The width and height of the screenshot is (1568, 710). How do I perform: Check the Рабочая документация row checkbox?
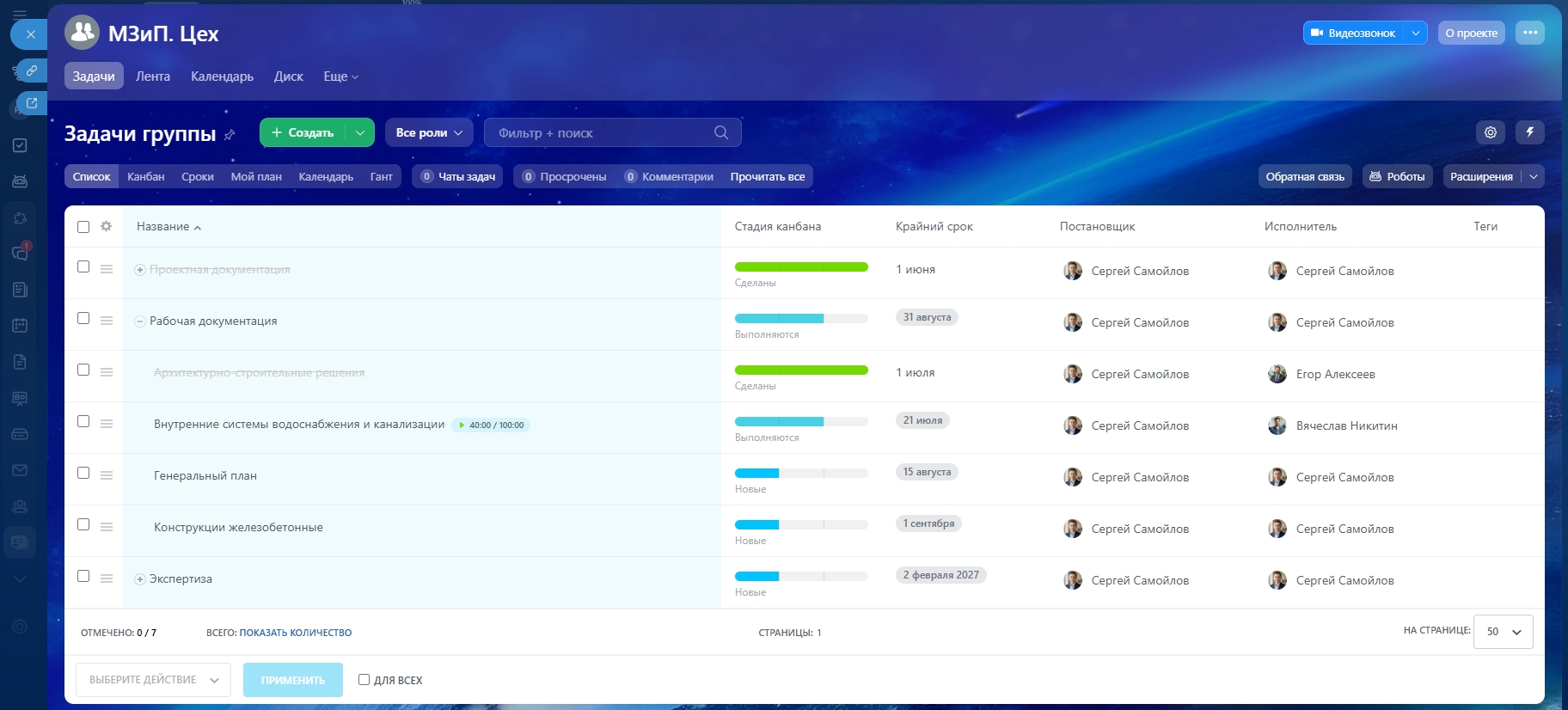pos(83,318)
